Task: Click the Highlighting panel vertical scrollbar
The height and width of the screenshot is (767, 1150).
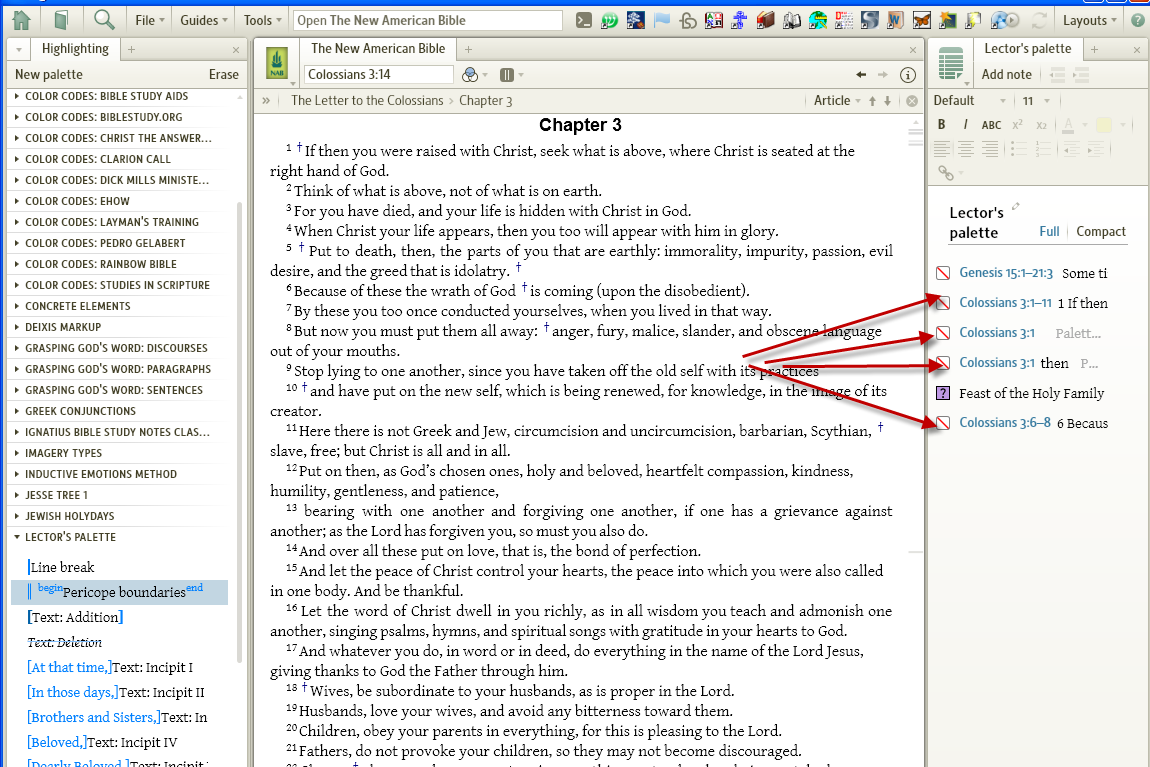Action: click(x=239, y=433)
